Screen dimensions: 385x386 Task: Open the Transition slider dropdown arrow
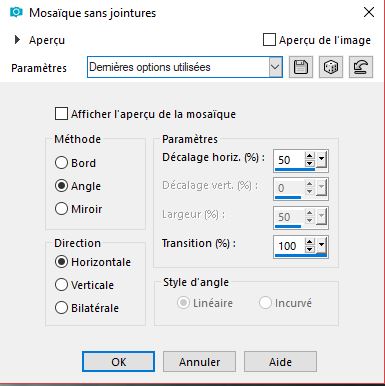pyautogui.click(x=321, y=246)
